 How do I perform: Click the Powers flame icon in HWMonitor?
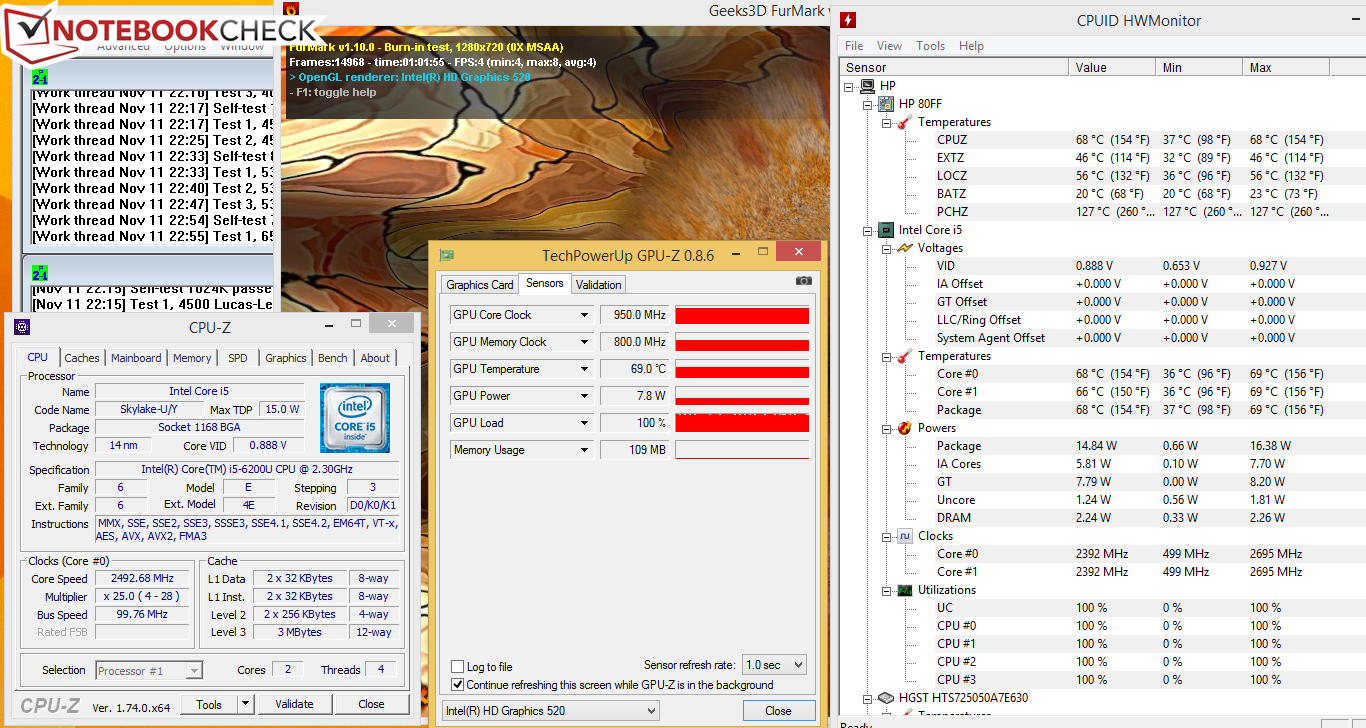[903, 428]
